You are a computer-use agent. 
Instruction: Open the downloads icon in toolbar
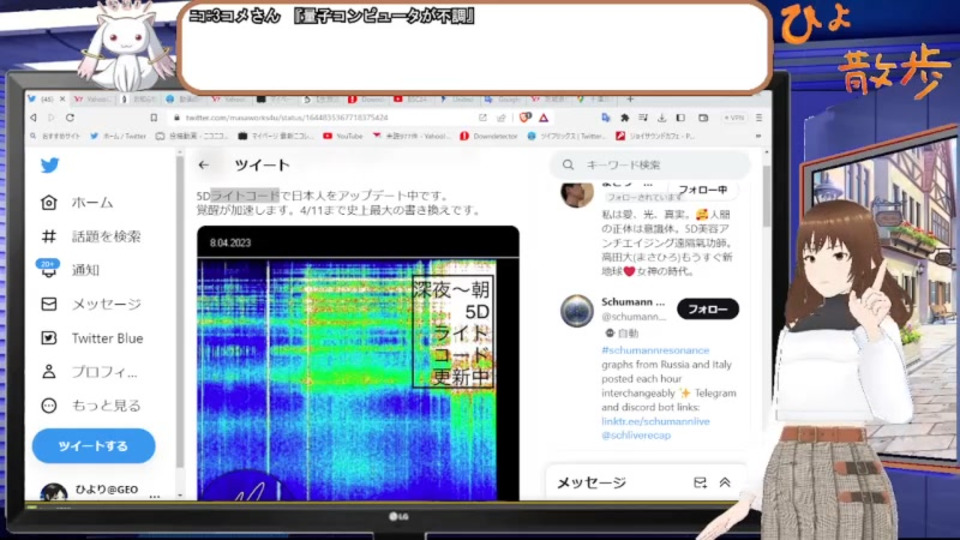(662, 118)
